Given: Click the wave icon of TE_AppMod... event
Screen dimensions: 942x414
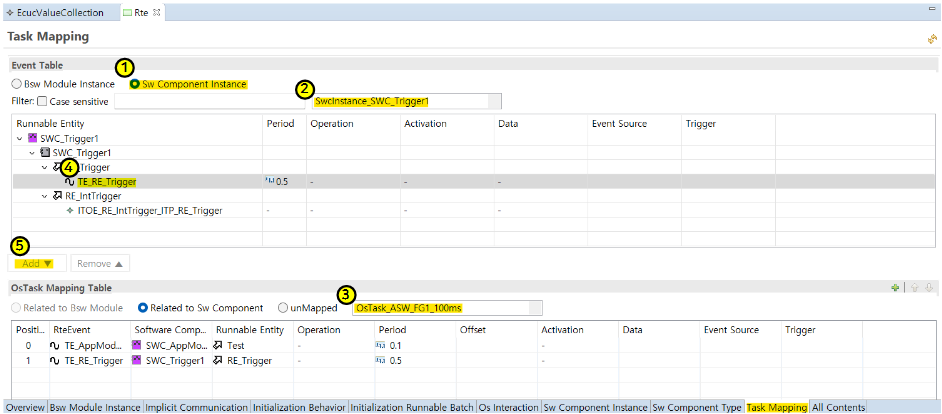Looking at the screenshot, I should click(x=56, y=346).
